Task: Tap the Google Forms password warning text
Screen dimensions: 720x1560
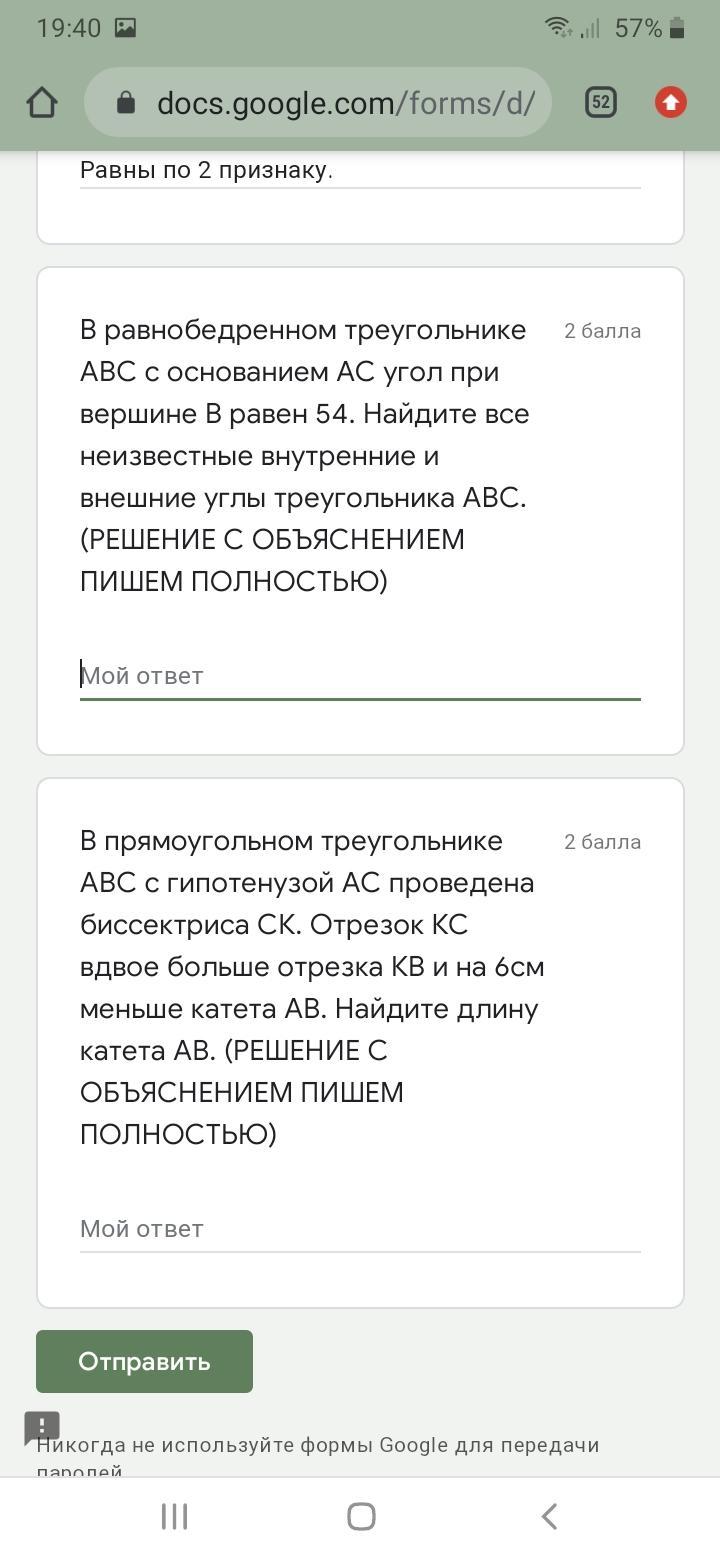Action: [320, 1446]
